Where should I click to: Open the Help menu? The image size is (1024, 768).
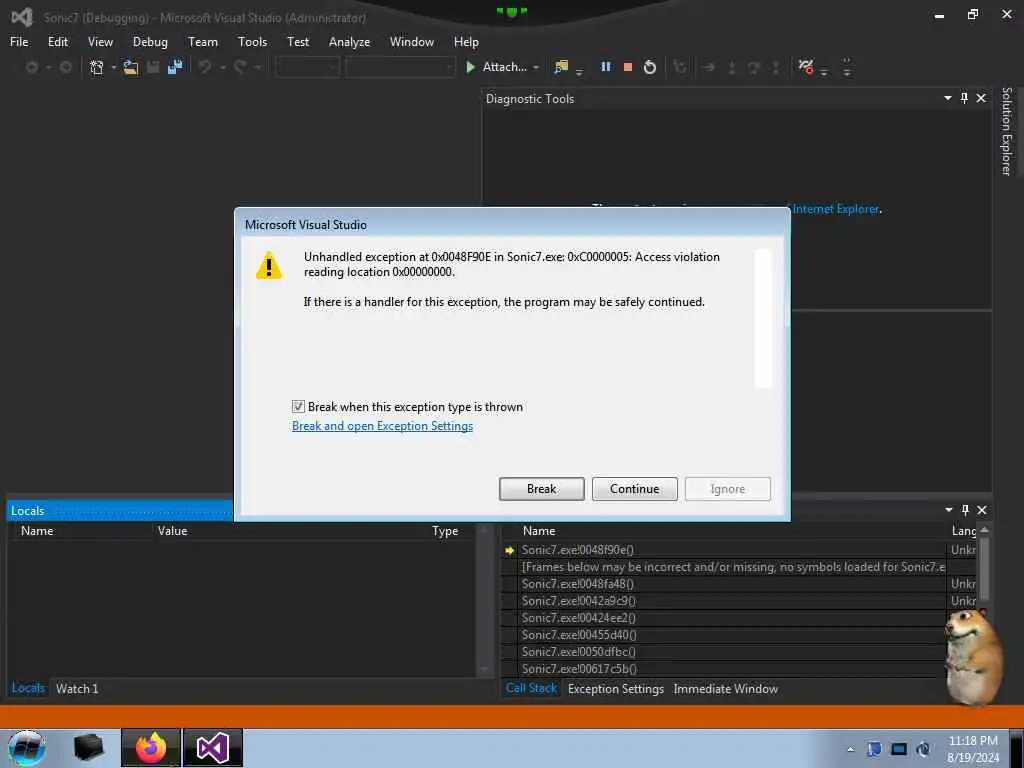pos(466,42)
